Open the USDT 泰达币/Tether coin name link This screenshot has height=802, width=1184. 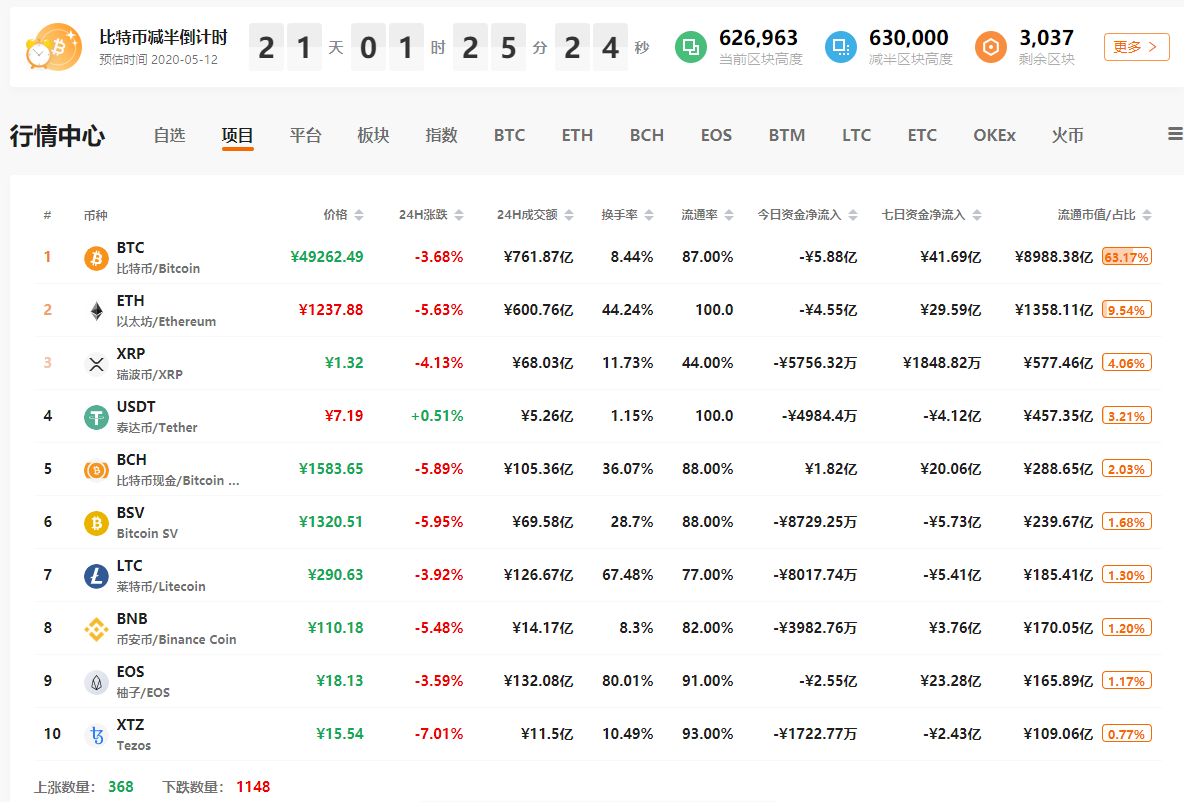(x=157, y=416)
